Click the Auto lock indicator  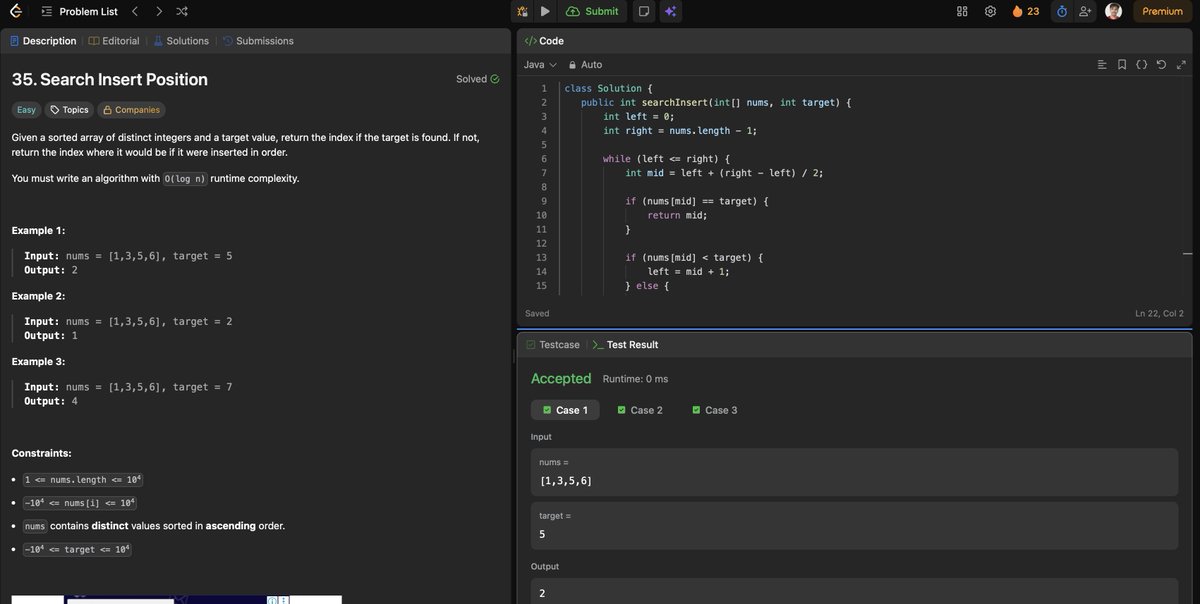(x=585, y=64)
